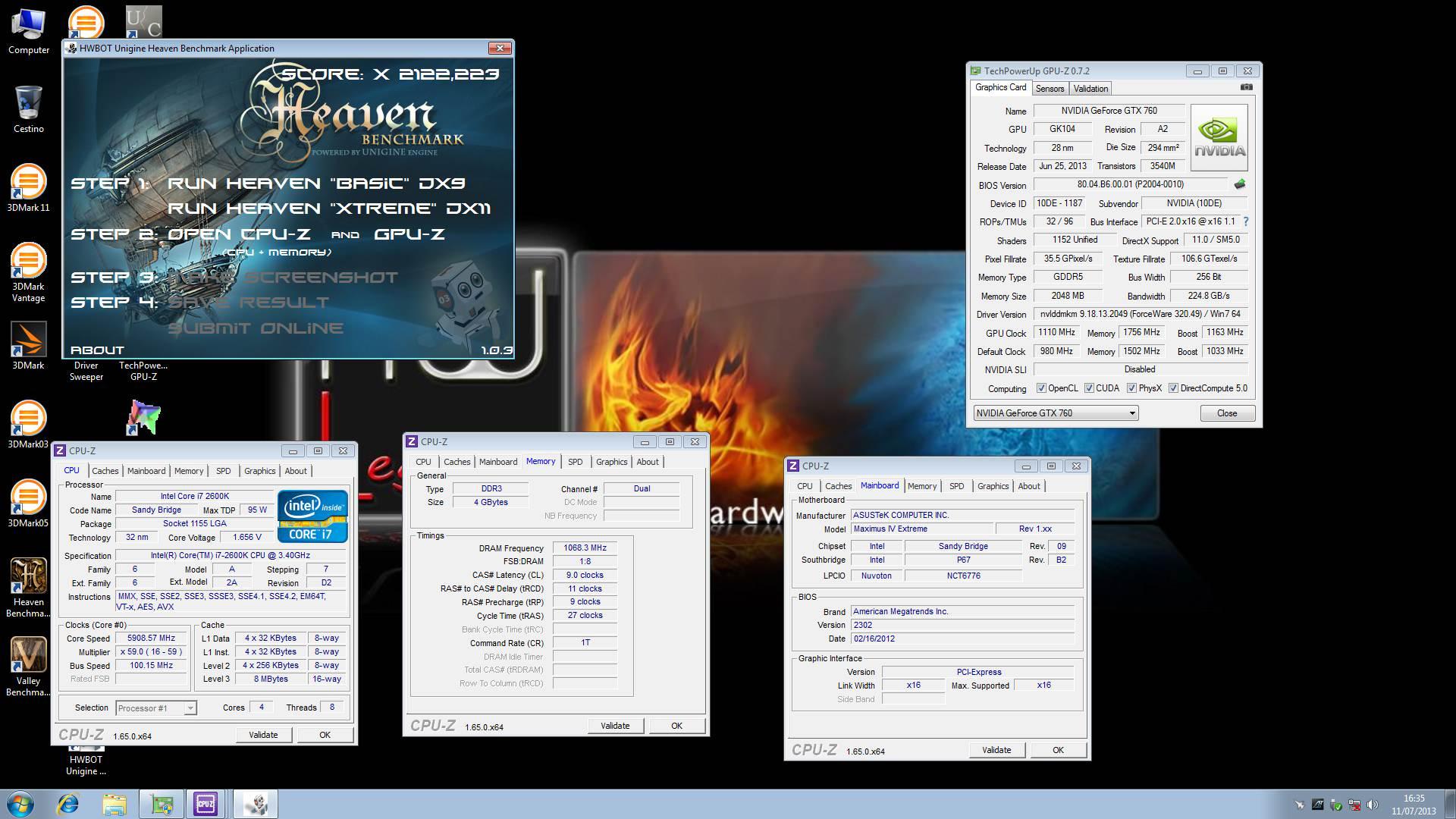
Task: Open the Cestino recycle bin icon
Action: tap(29, 110)
